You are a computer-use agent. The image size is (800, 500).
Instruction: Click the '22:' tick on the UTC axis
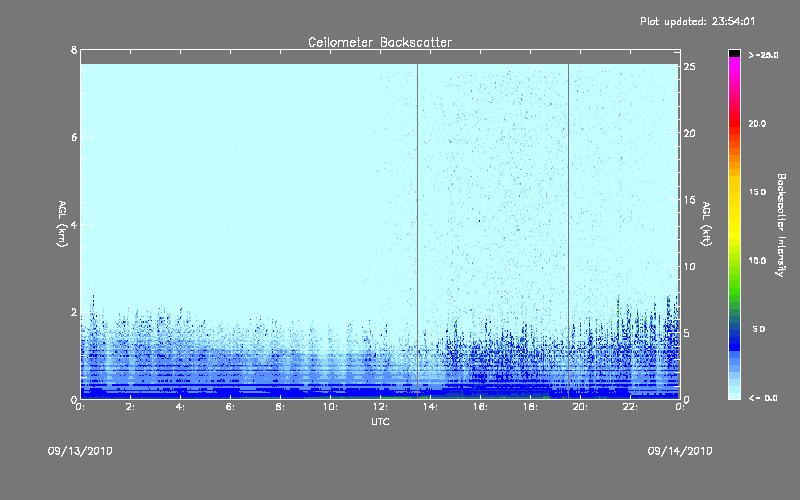click(630, 407)
